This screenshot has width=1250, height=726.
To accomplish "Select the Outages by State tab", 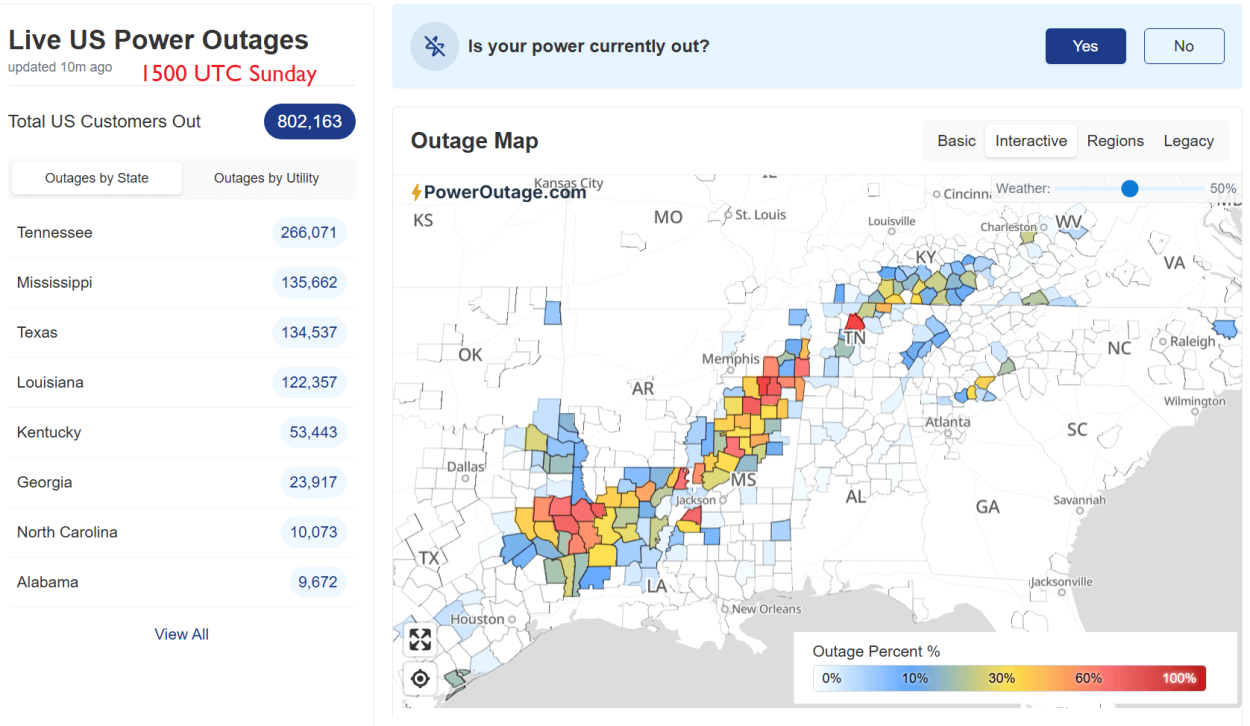I will pyautogui.click(x=96, y=177).
